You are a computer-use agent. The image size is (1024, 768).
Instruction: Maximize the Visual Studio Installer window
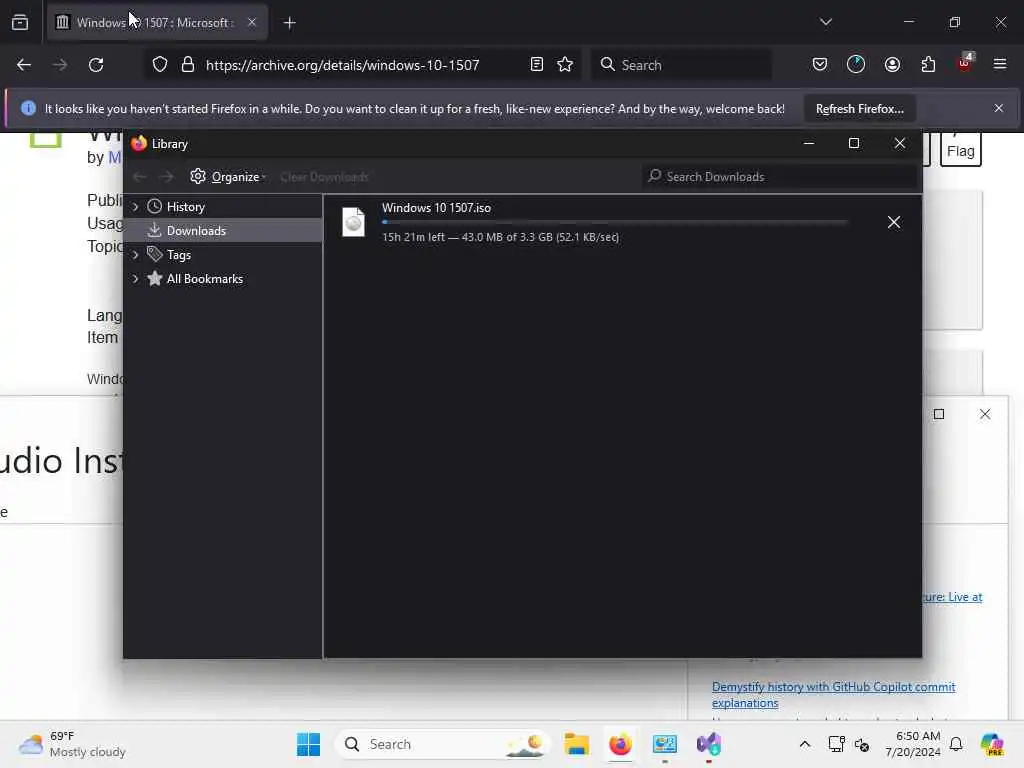click(939, 414)
